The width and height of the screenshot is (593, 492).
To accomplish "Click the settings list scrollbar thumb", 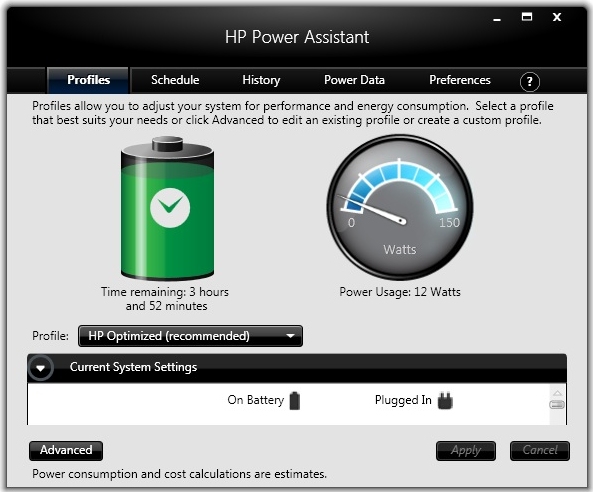I will point(557,405).
